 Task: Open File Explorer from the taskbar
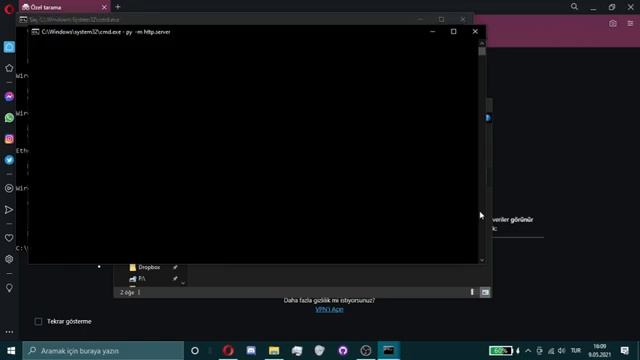point(274,351)
